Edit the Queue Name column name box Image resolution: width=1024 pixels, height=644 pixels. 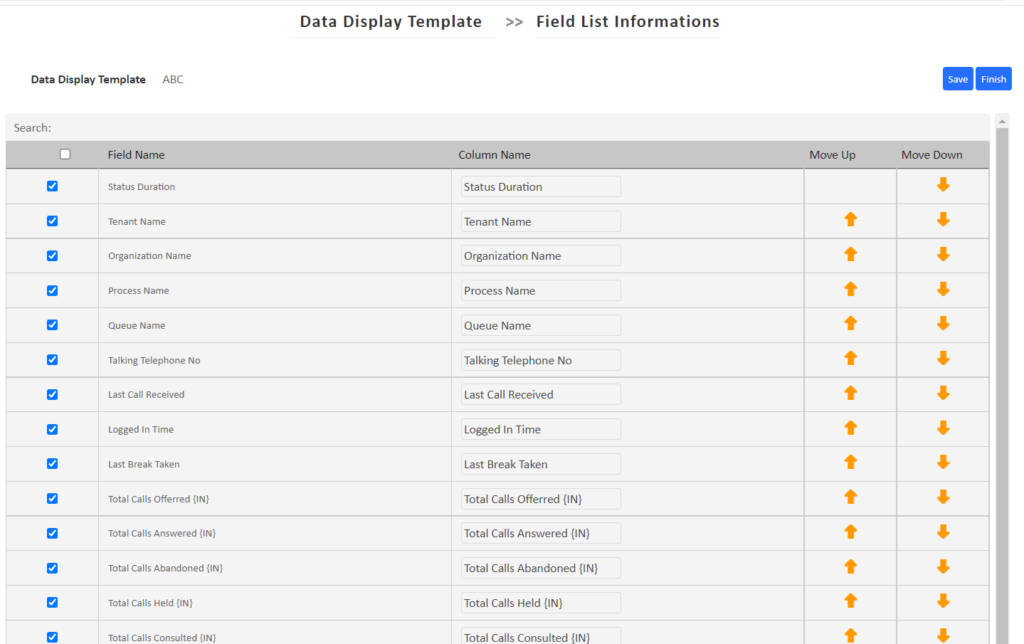click(x=540, y=324)
